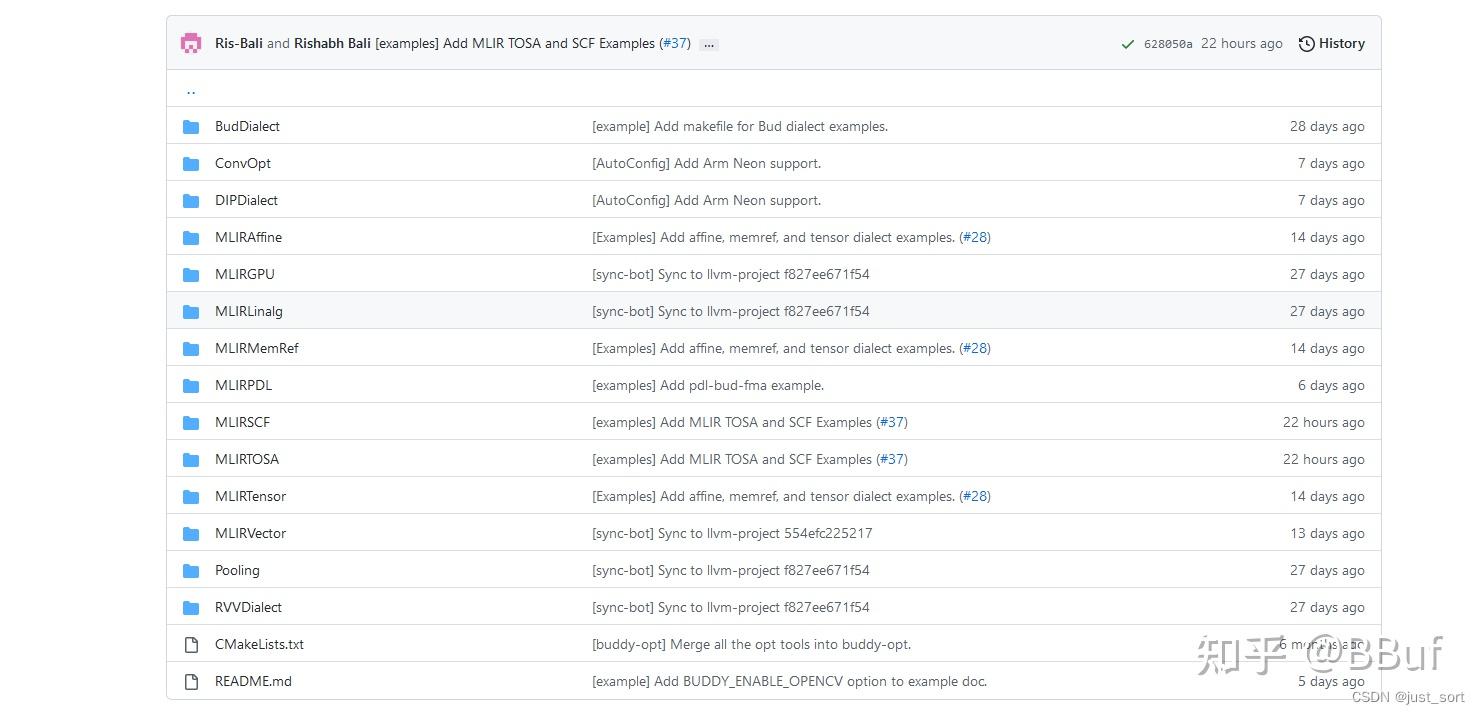
Task: Open the MLIRTOSA directory
Action: pos(247,460)
